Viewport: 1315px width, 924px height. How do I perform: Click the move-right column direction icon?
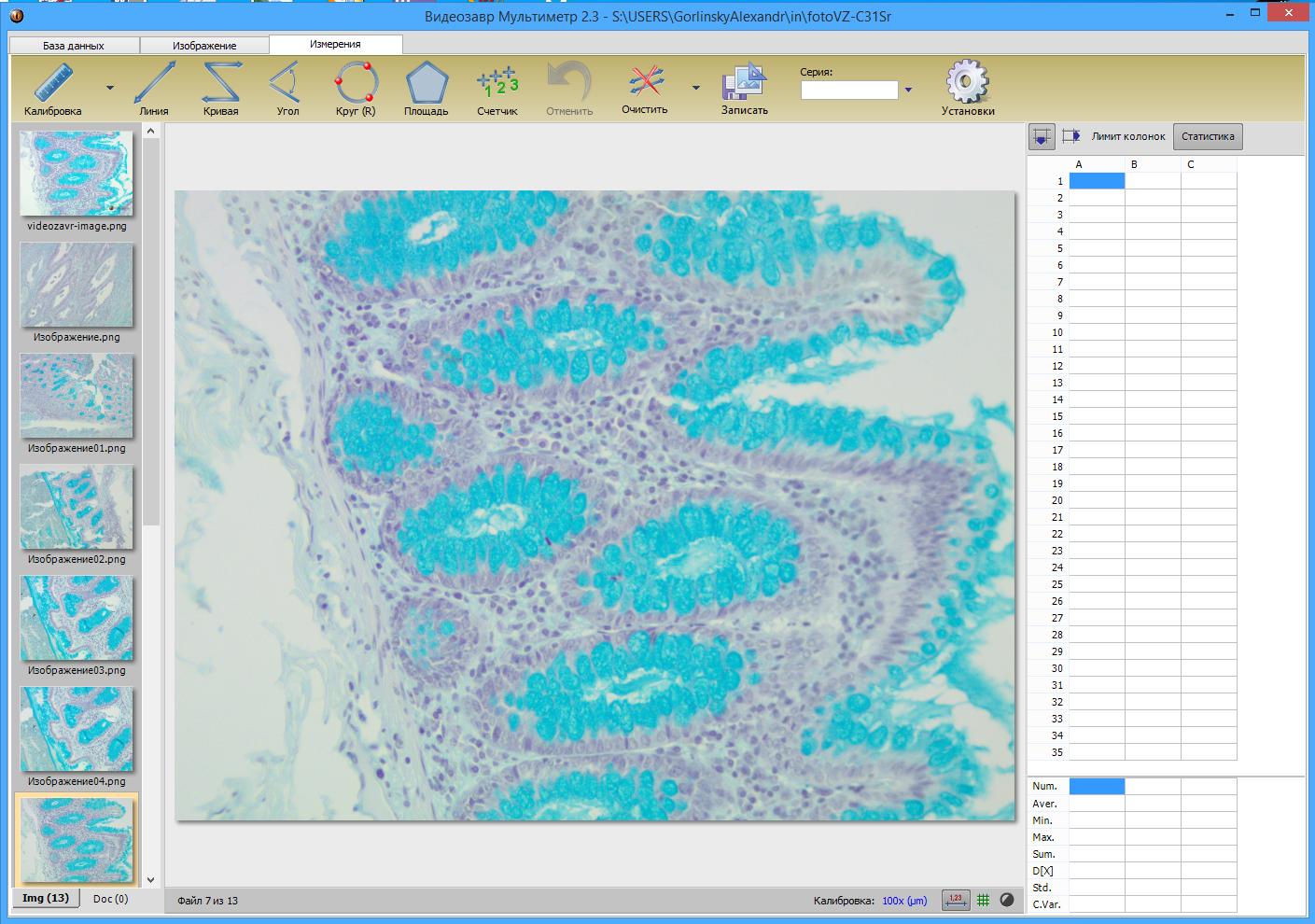click(x=1070, y=136)
